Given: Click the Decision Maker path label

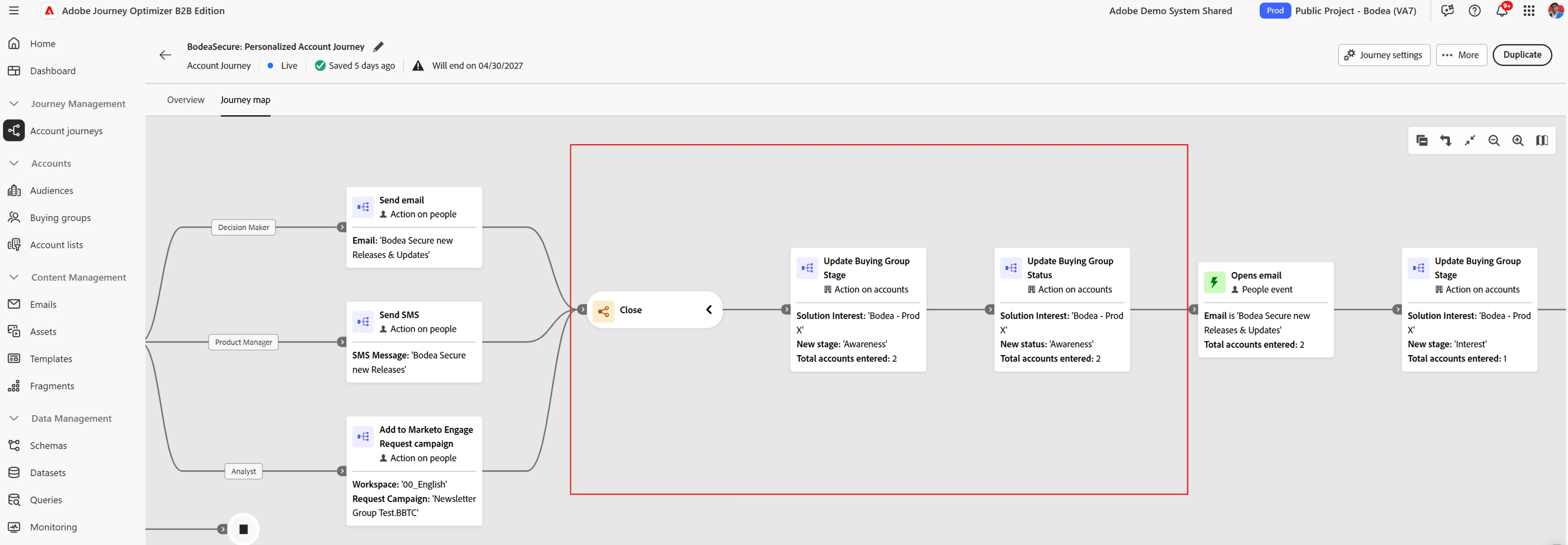Looking at the screenshot, I should 243,228.
